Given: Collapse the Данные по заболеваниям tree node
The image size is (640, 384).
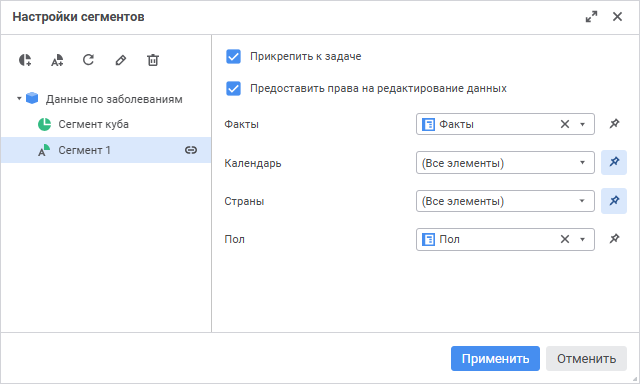Looking at the screenshot, I should [x=19, y=98].
